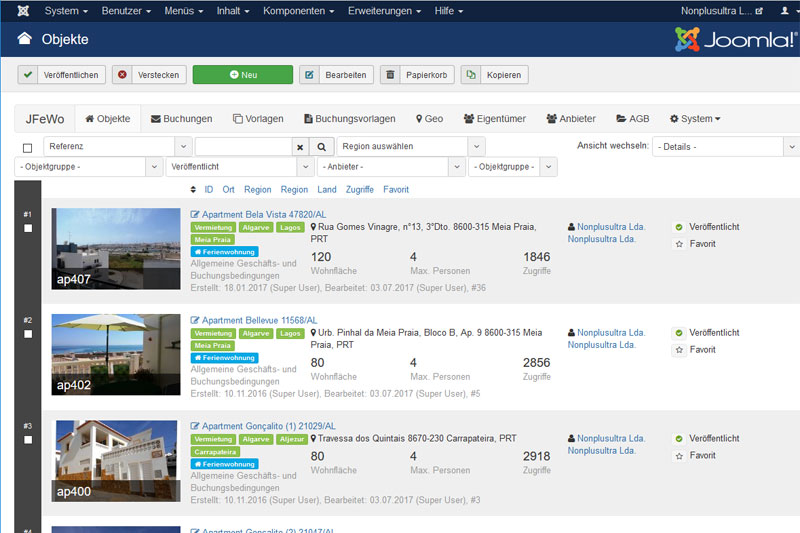Click the home icon beside Objekte title
This screenshot has width=800, height=533.
[24, 38]
